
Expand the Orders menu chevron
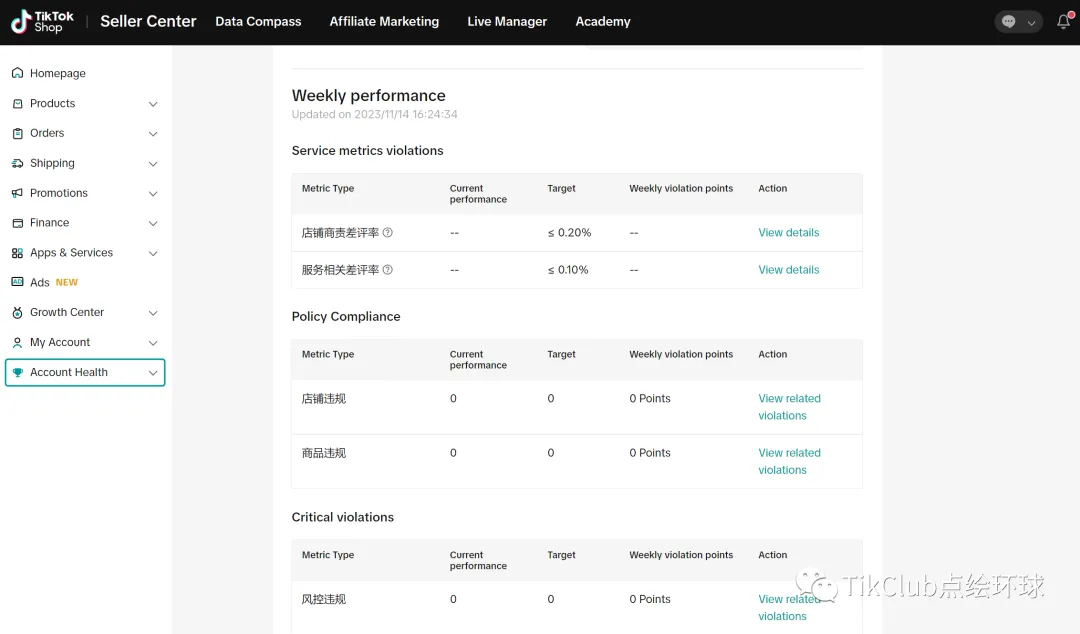click(153, 134)
